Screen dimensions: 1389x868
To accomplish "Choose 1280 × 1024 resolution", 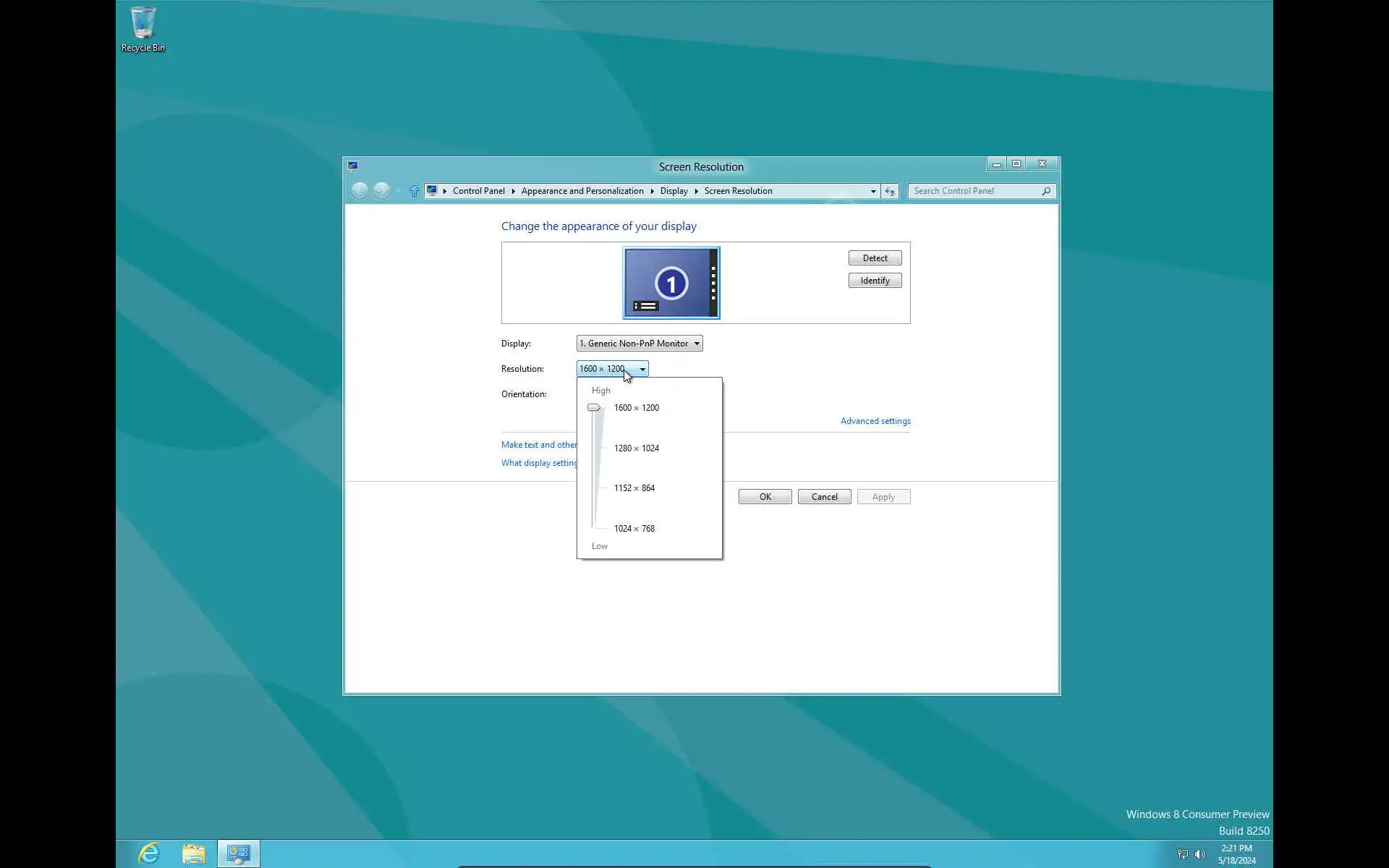I will tap(636, 448).
